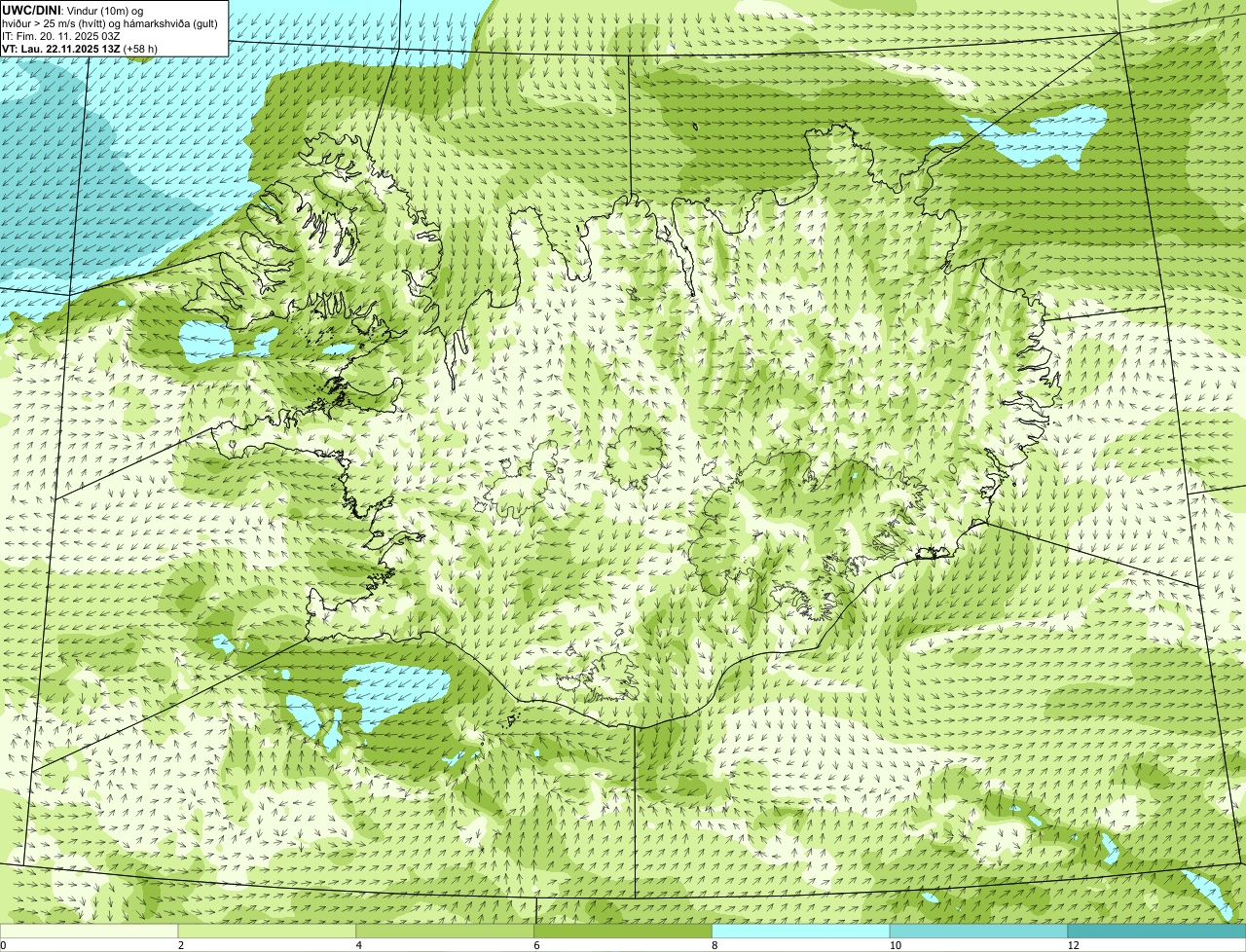Click the teal legend swatch above 12
The image size is (1246, 952).
(x=1156, y=931)
